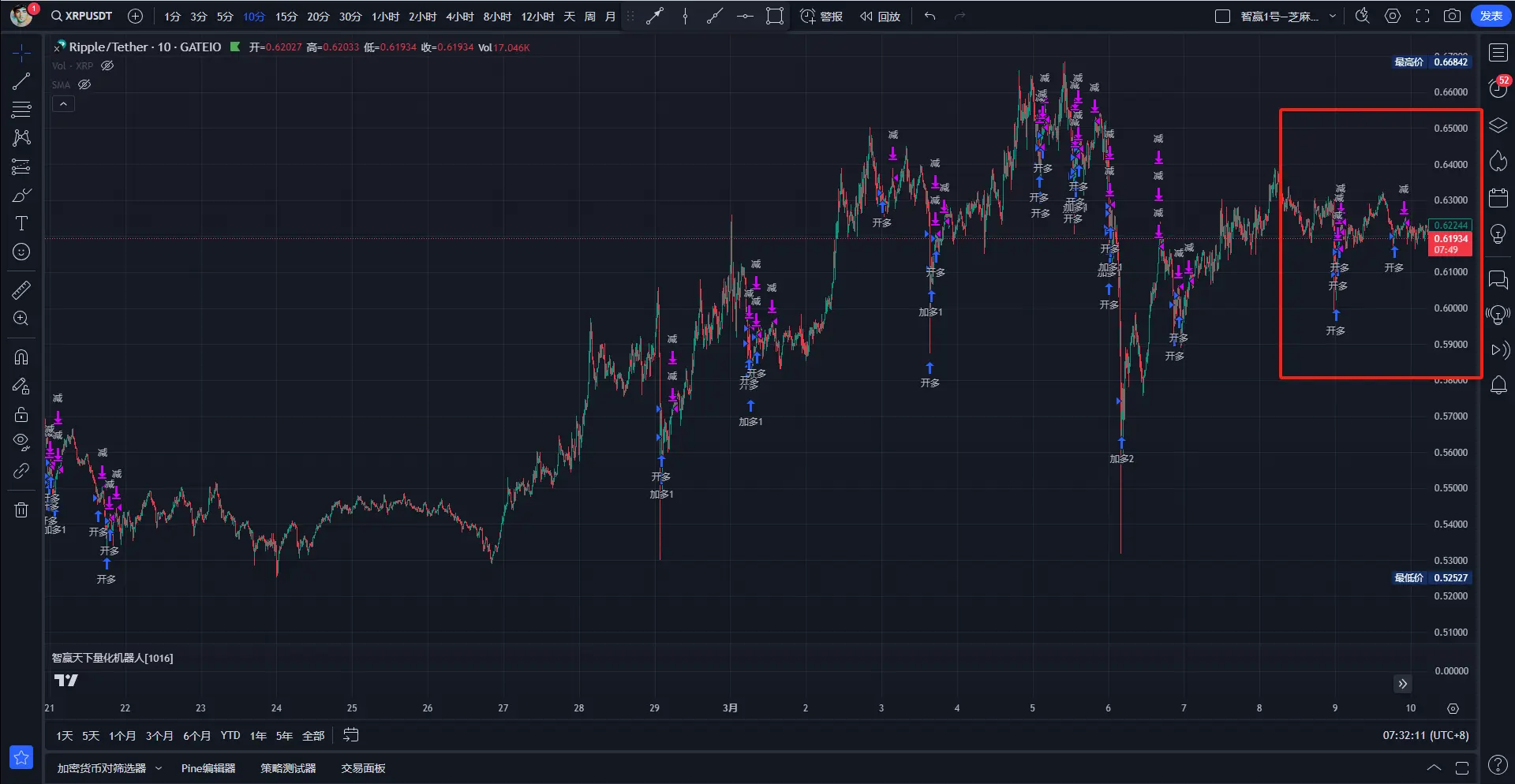Open the price scale settings gear
The width and height of the screenshot is (1515, 784).
[x=1453, y=708]
